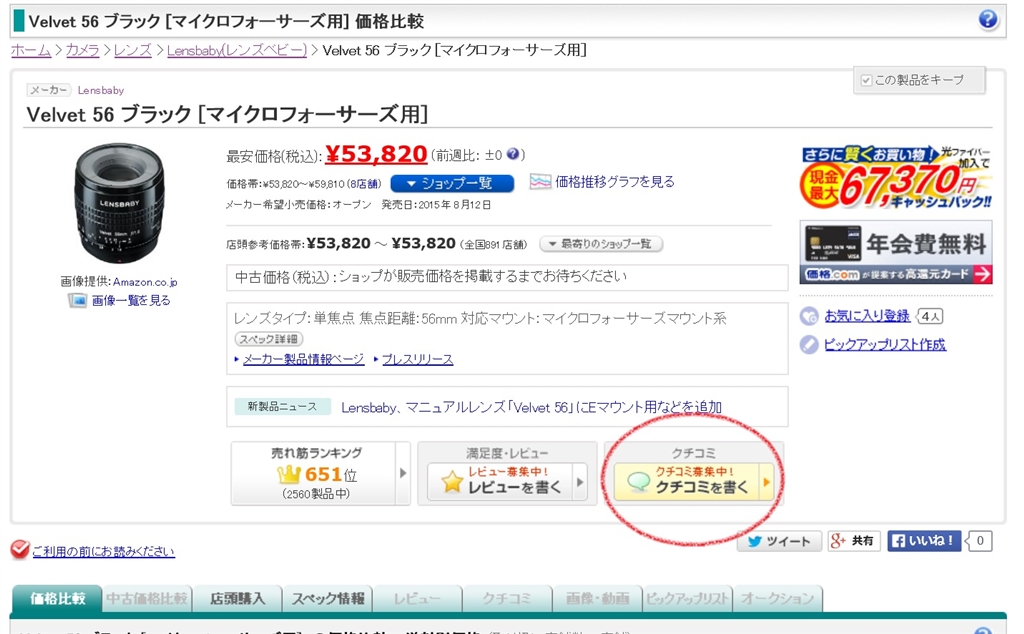The width and height of the screenshot is (1024, 634).
Task: Open 価格推移グラフを見る link
Action: (615, 182)
